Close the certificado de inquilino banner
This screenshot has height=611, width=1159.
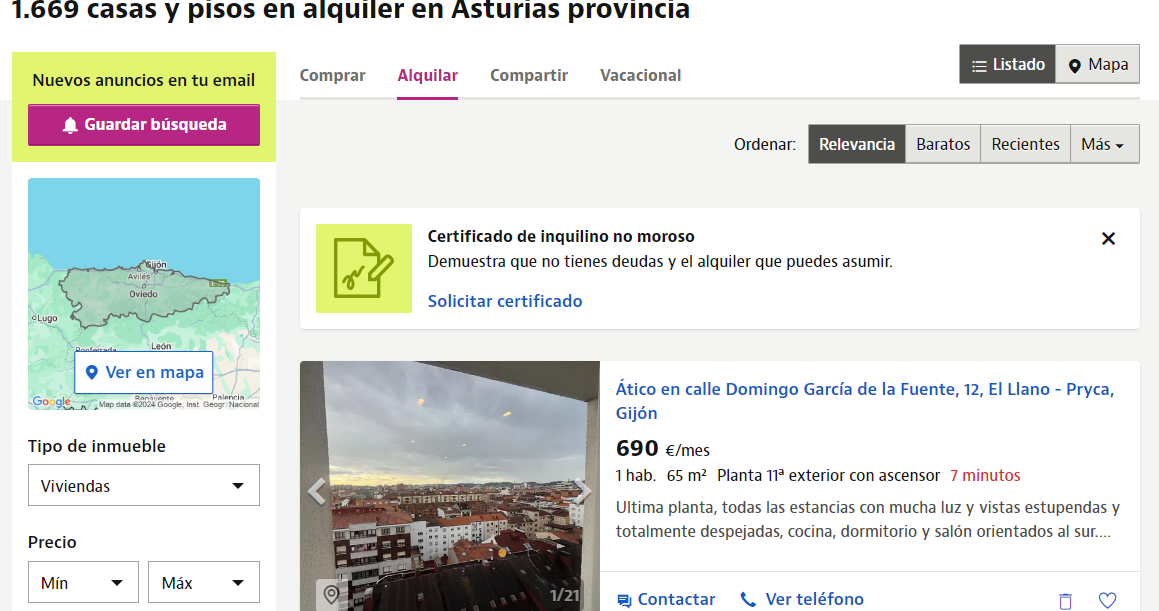[x=1108, y=239]
